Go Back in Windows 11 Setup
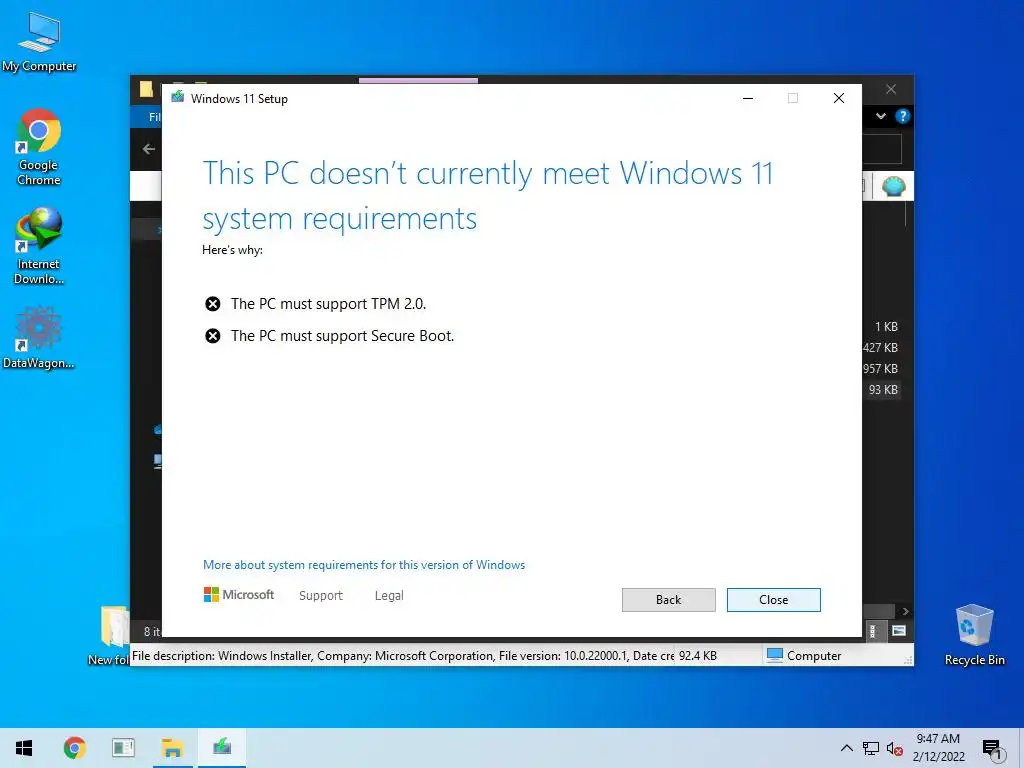Image resolution: width=1024 pixels, height=768 pixels. (x=668, y=600)
